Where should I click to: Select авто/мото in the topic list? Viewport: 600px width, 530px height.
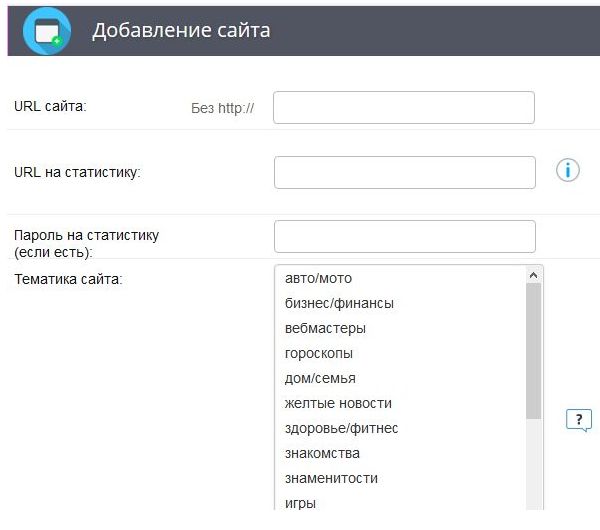pos(318,278)
